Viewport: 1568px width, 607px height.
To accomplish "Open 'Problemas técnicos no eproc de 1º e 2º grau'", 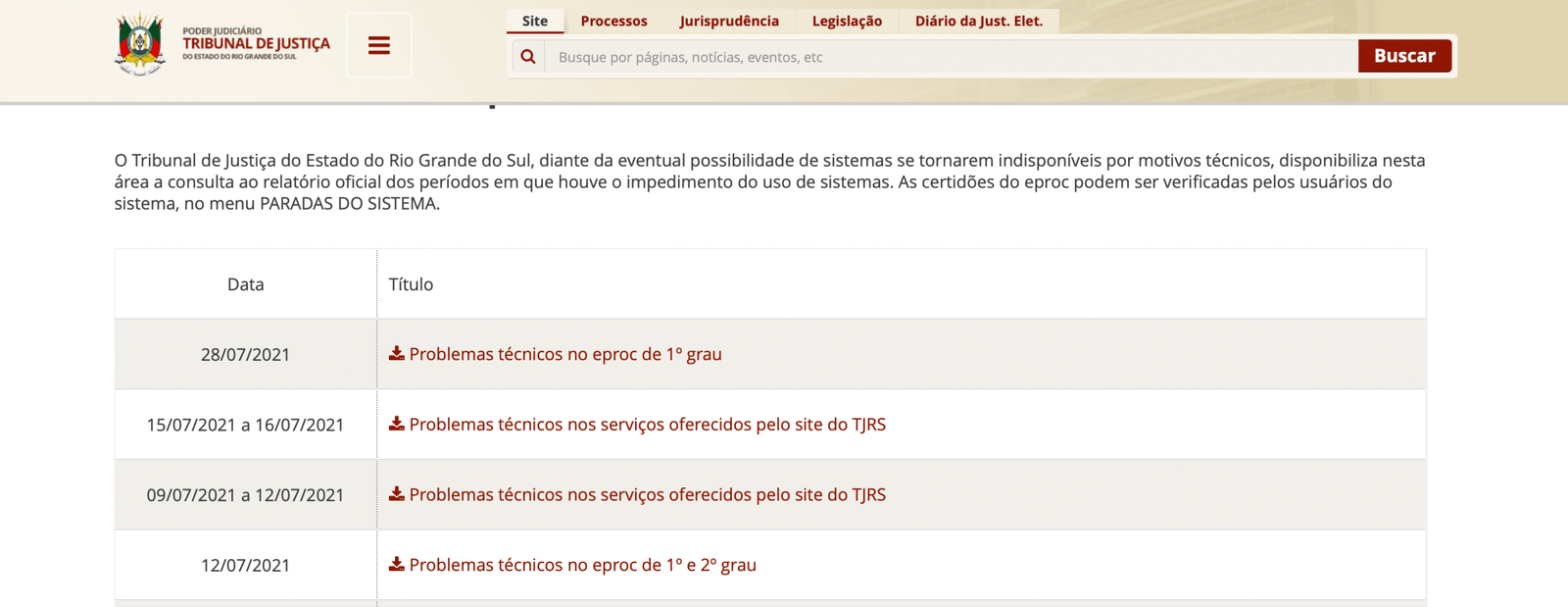I will [x=582, y=565].
